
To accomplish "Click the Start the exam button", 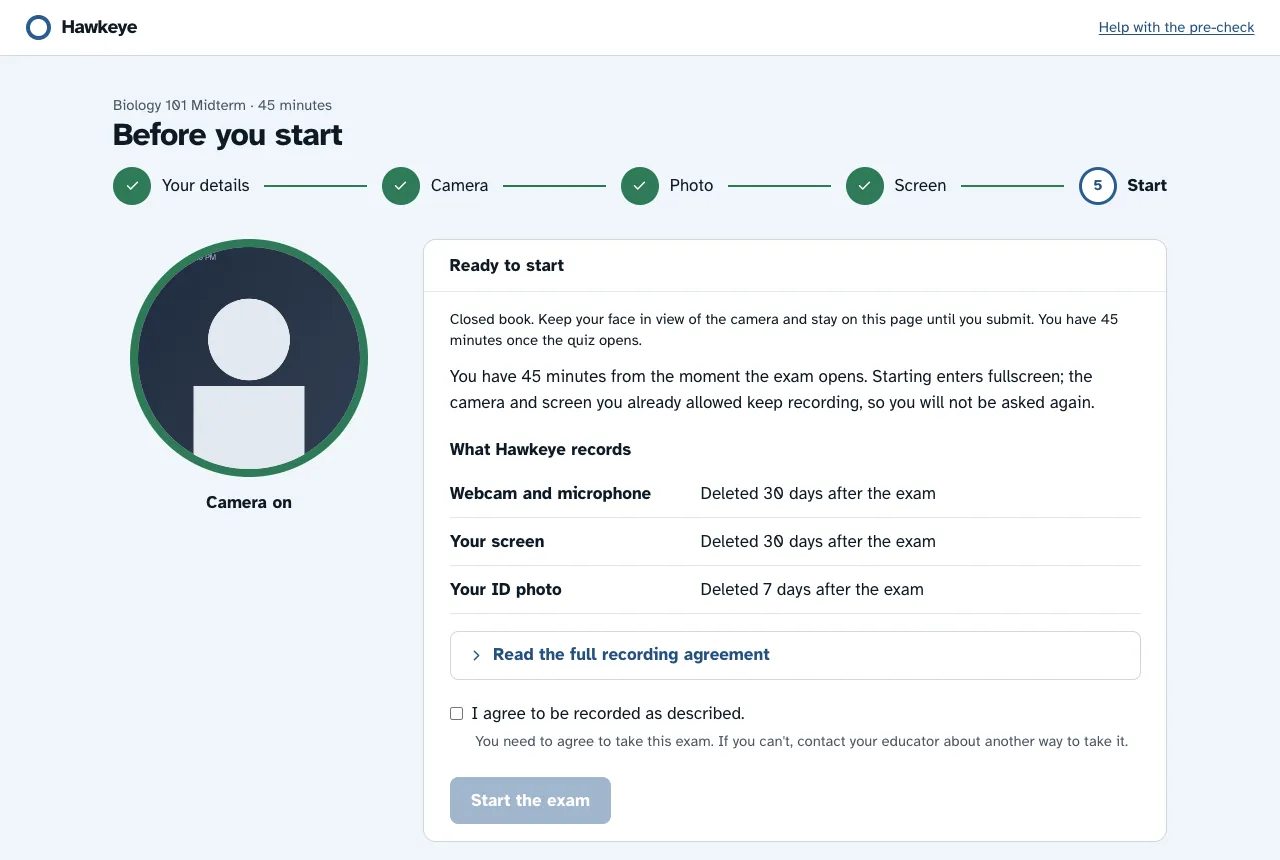I will [530, 801].
